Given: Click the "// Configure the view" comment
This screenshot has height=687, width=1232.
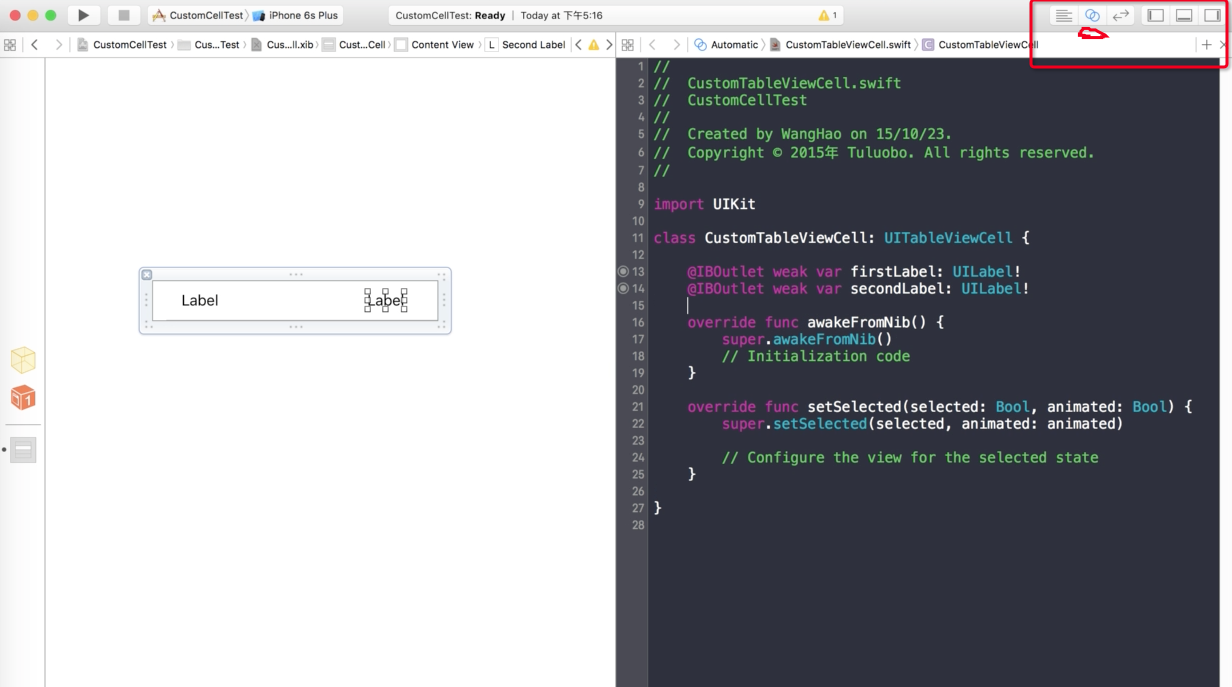Looking at the screenshot, I should click(x=910, y=458).
